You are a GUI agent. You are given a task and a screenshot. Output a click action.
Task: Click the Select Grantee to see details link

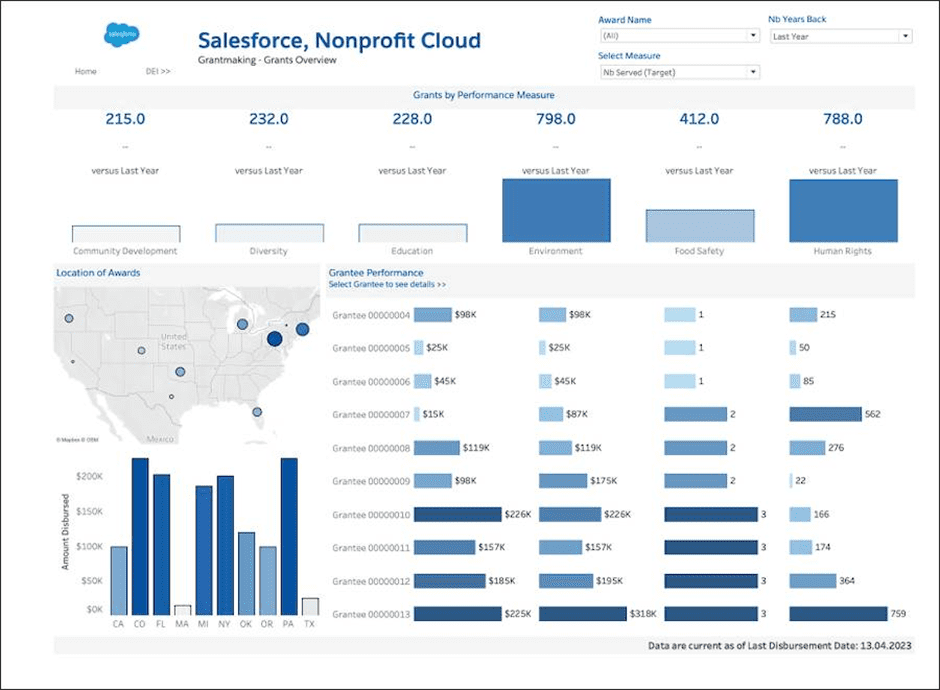point(387,285)
